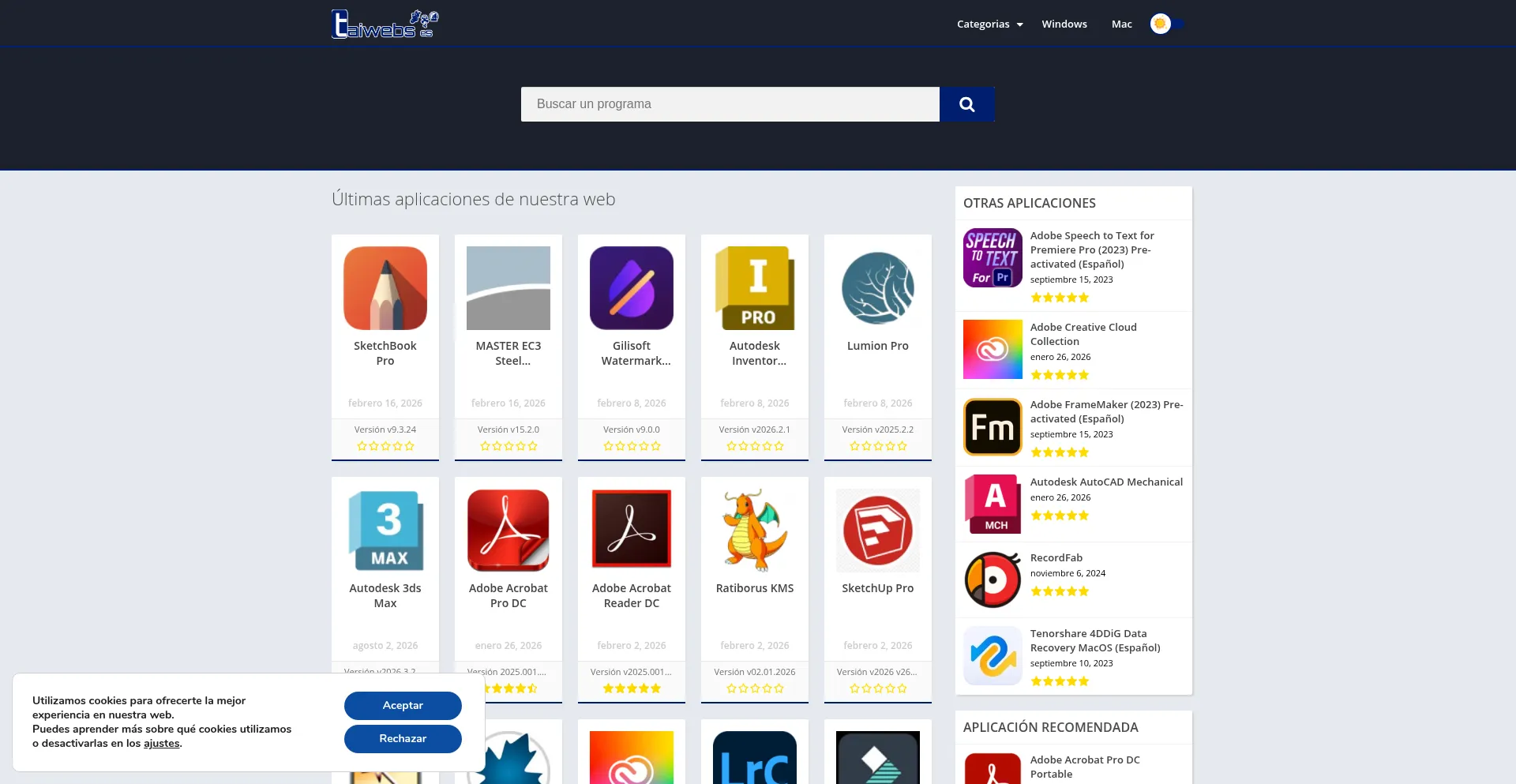The width and height of the screenshot is (1516, 784).
Task: Toggle the dark/light theme switch
Action: click(1167, 24)
